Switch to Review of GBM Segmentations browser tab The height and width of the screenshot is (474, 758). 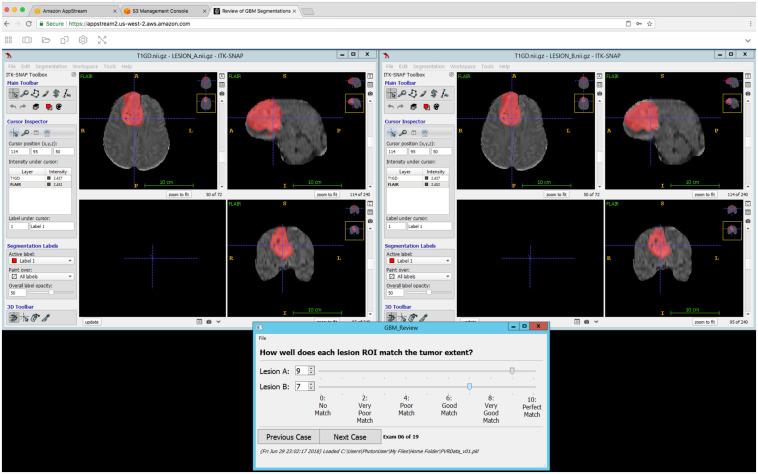[255, 10]
